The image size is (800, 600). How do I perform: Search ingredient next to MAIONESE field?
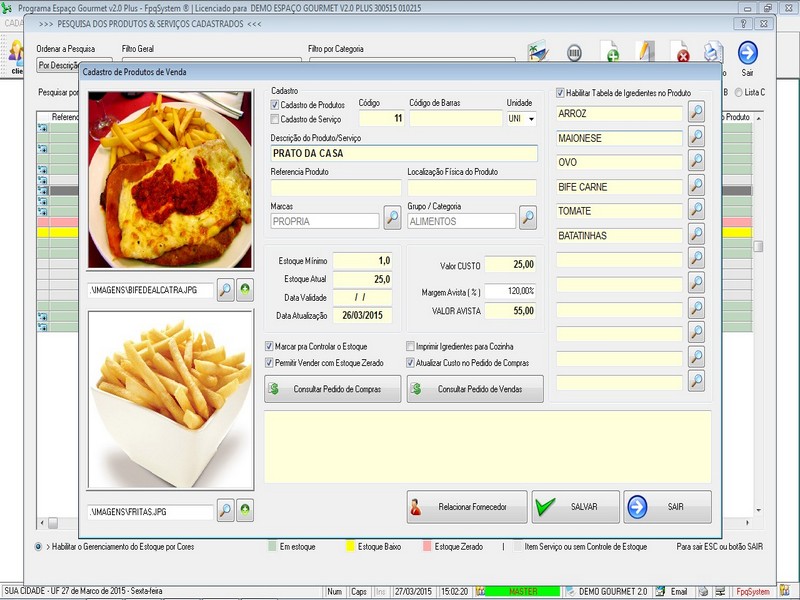pos(696,136)
